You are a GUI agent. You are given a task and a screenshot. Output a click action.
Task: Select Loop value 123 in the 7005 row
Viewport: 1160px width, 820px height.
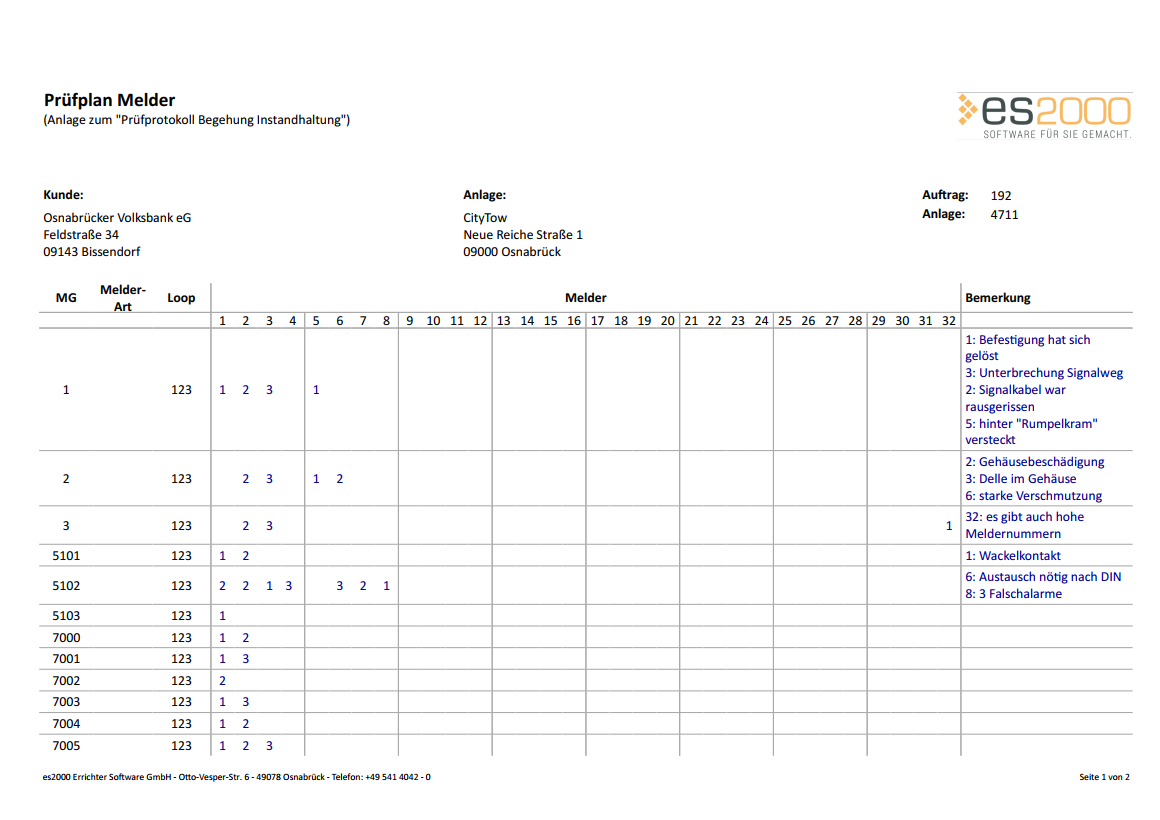(181, 746)
